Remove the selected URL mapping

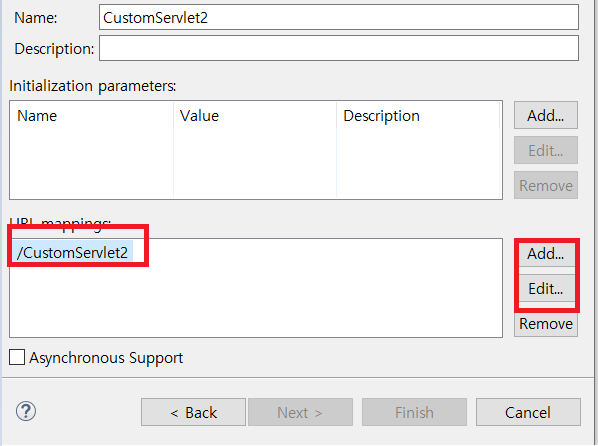[x=545, y=324]
